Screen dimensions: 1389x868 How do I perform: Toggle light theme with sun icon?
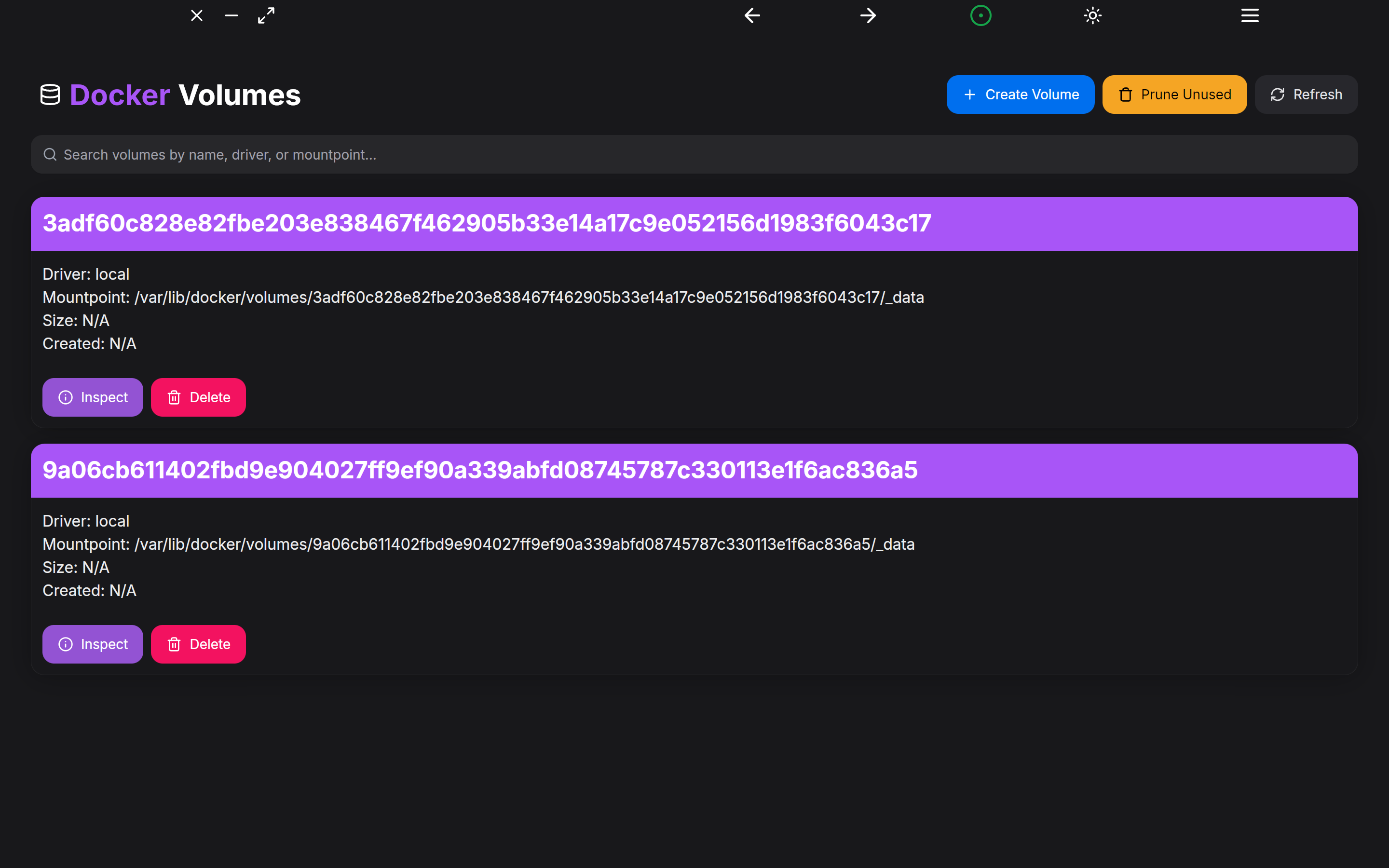click(x=1092, y=15)
